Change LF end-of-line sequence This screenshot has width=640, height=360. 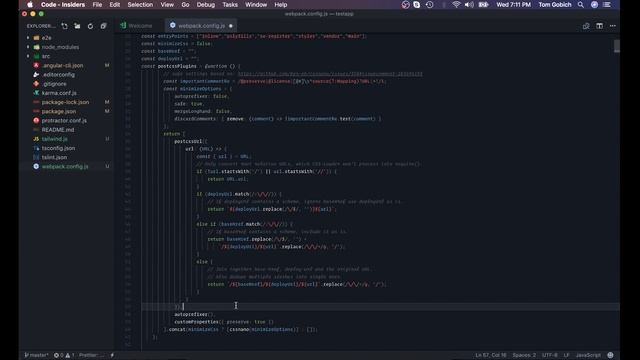(566, 355)
